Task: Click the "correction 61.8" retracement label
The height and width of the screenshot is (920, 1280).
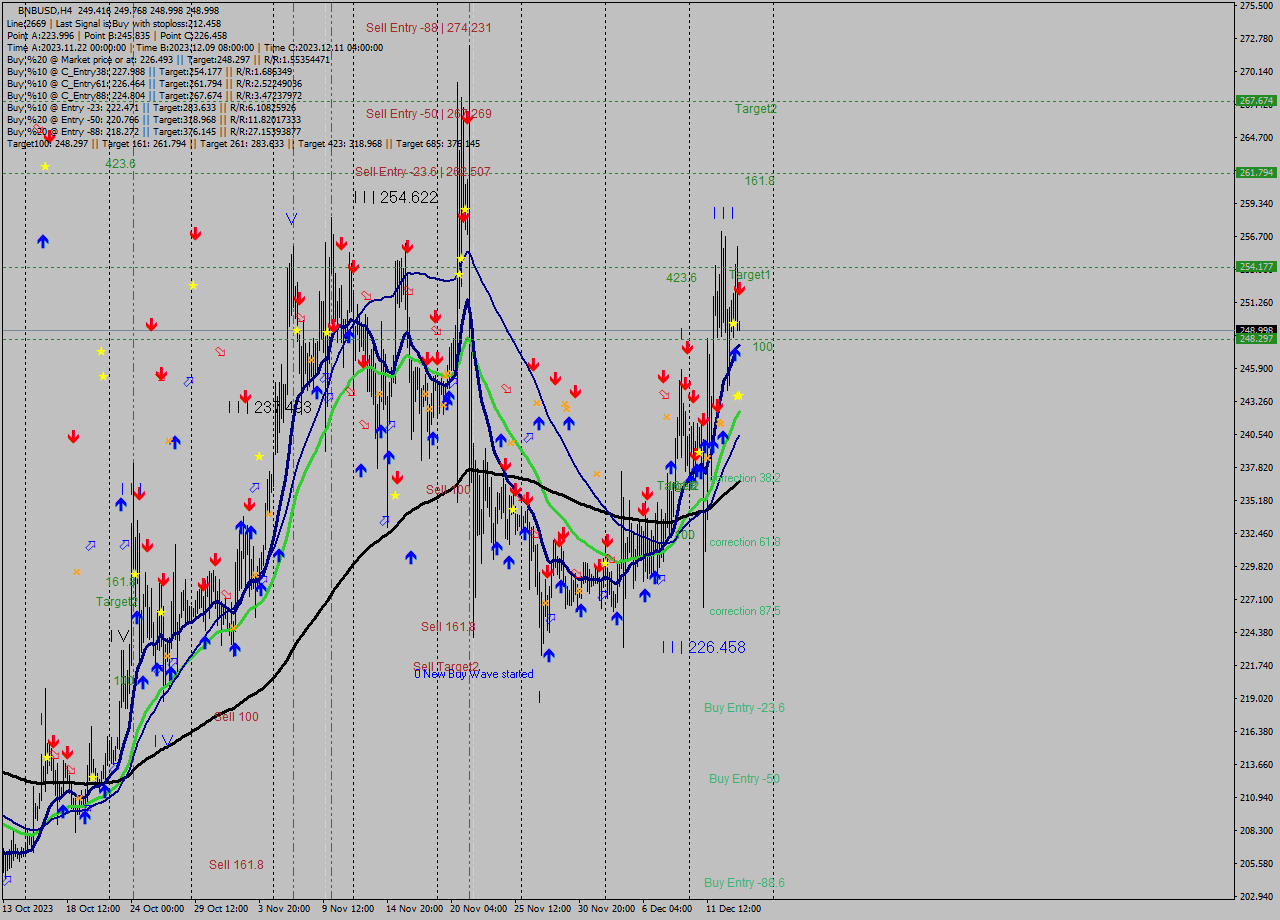Action: coord(744,541)
